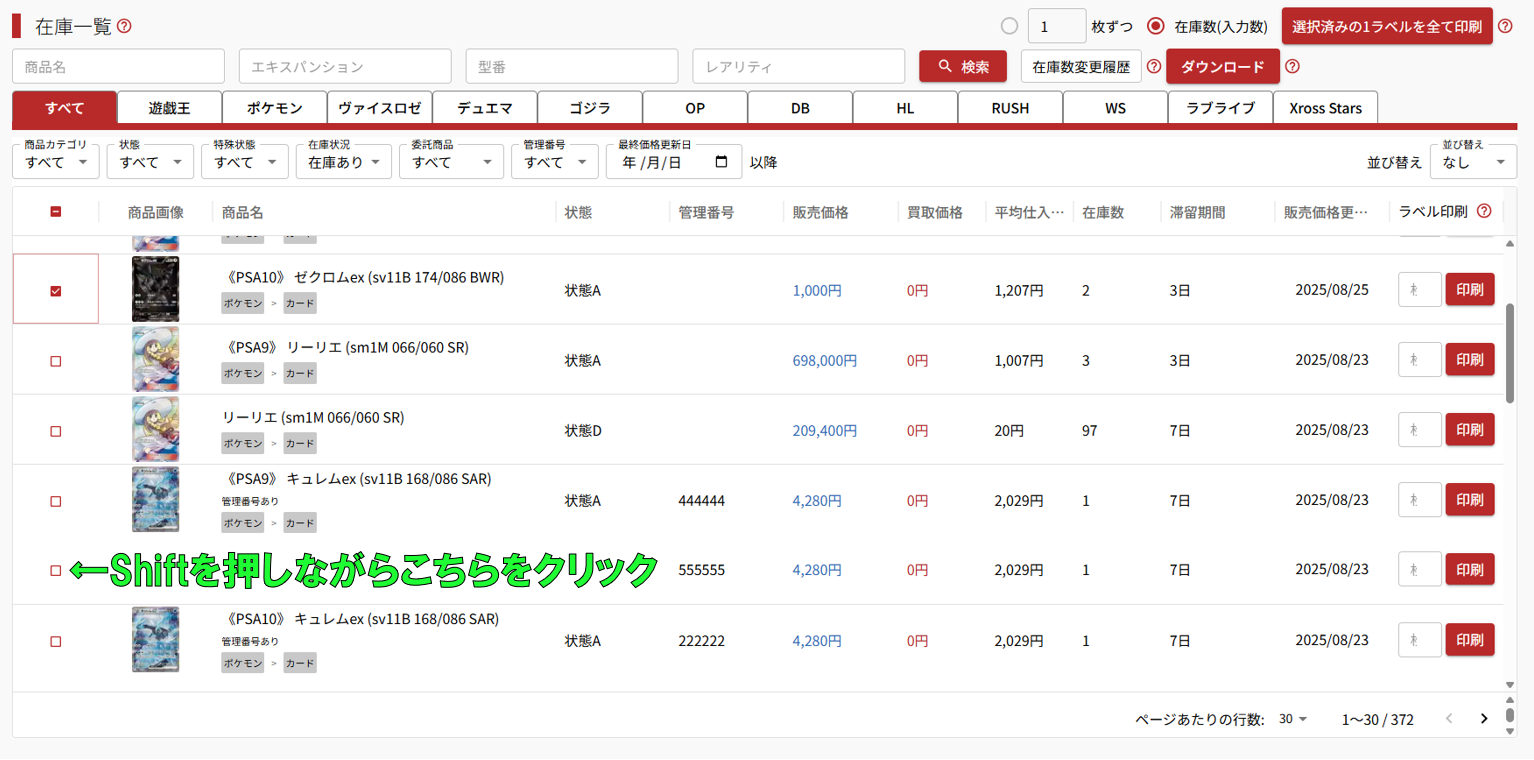Click help icon beside 在庫一覧 title
This screenshot has height=760, width=1534.
point(124,27)
